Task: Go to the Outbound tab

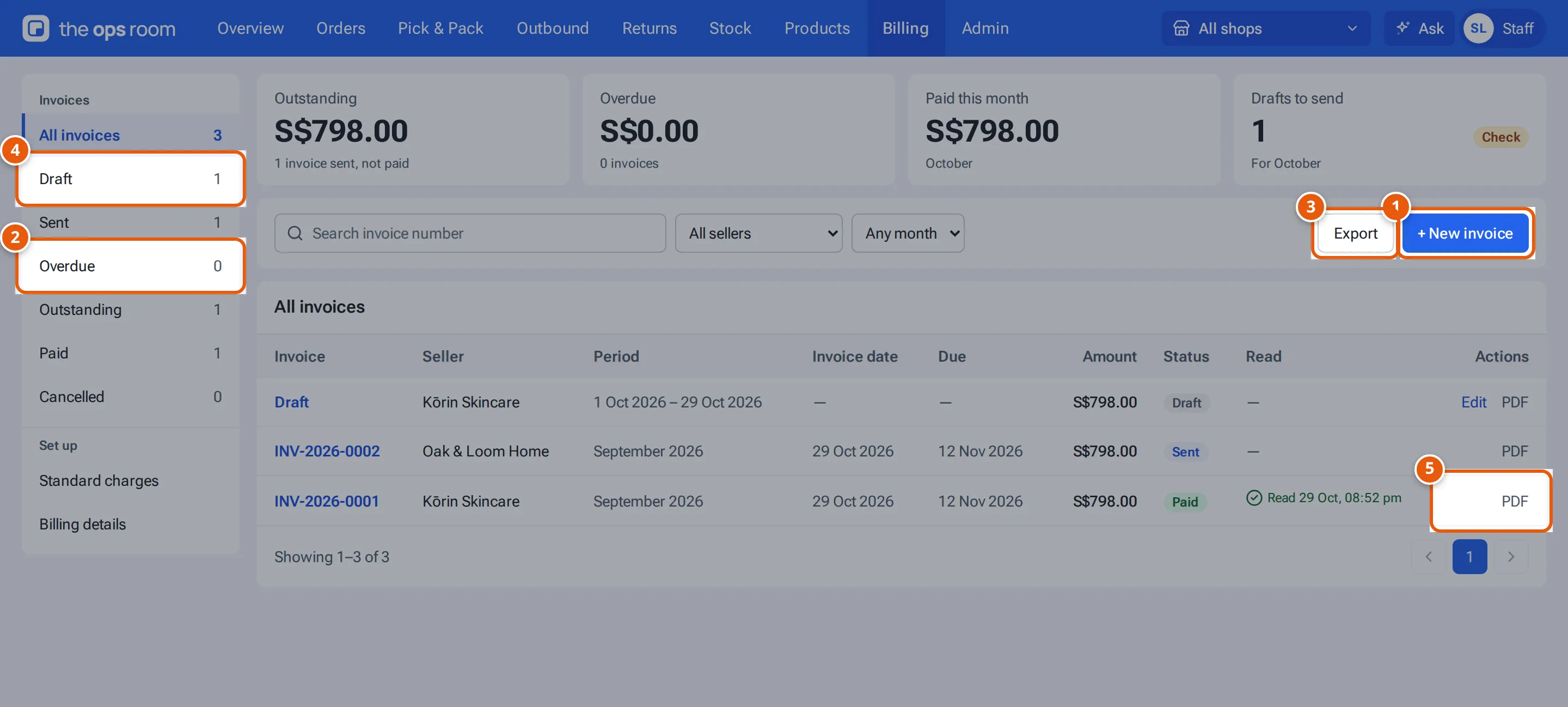Action: click(x=553, y=29)
